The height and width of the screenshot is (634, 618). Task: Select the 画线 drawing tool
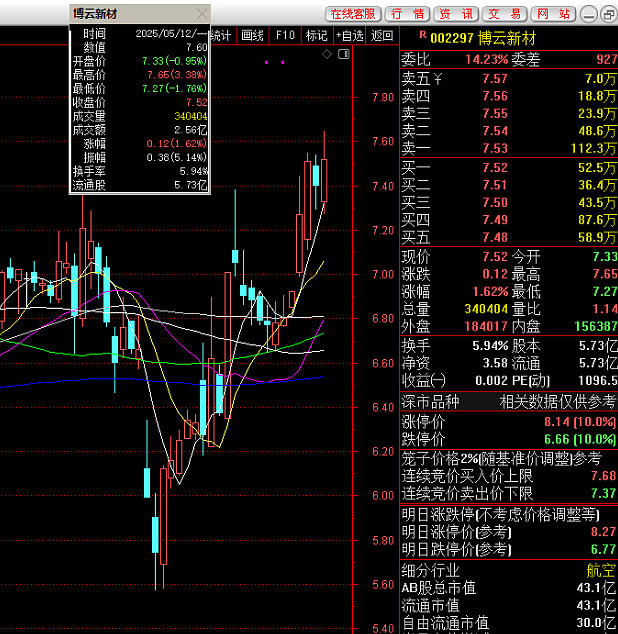(x=253, y=36)
